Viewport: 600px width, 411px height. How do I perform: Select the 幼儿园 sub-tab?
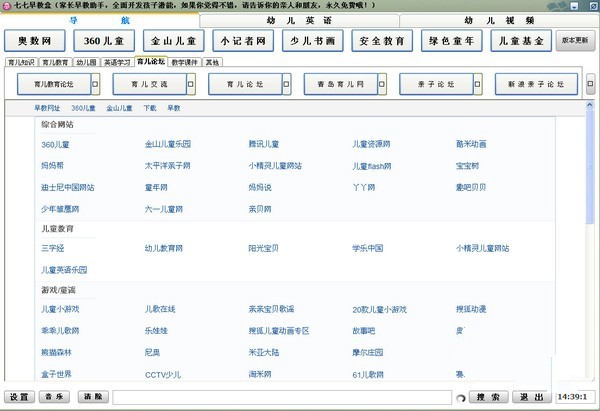pyautogui.click(x=86, y=62)
